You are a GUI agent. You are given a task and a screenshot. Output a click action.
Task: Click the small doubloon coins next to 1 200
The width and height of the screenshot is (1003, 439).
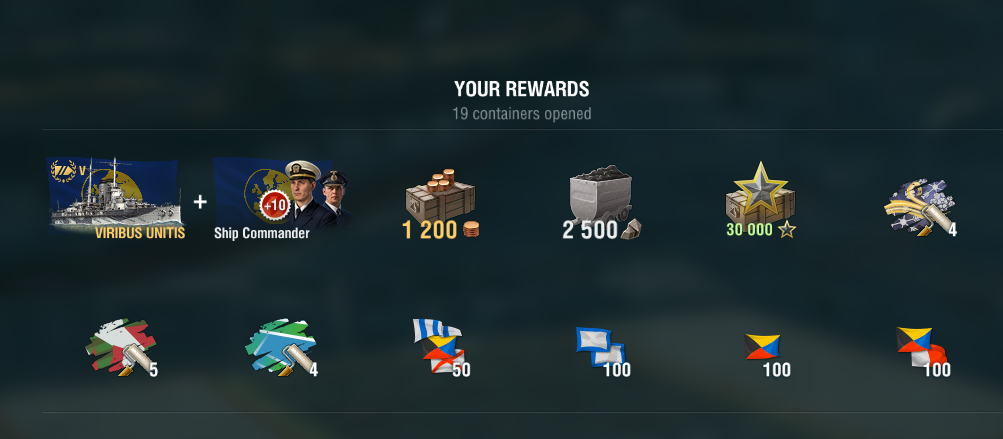coord(471,230)
